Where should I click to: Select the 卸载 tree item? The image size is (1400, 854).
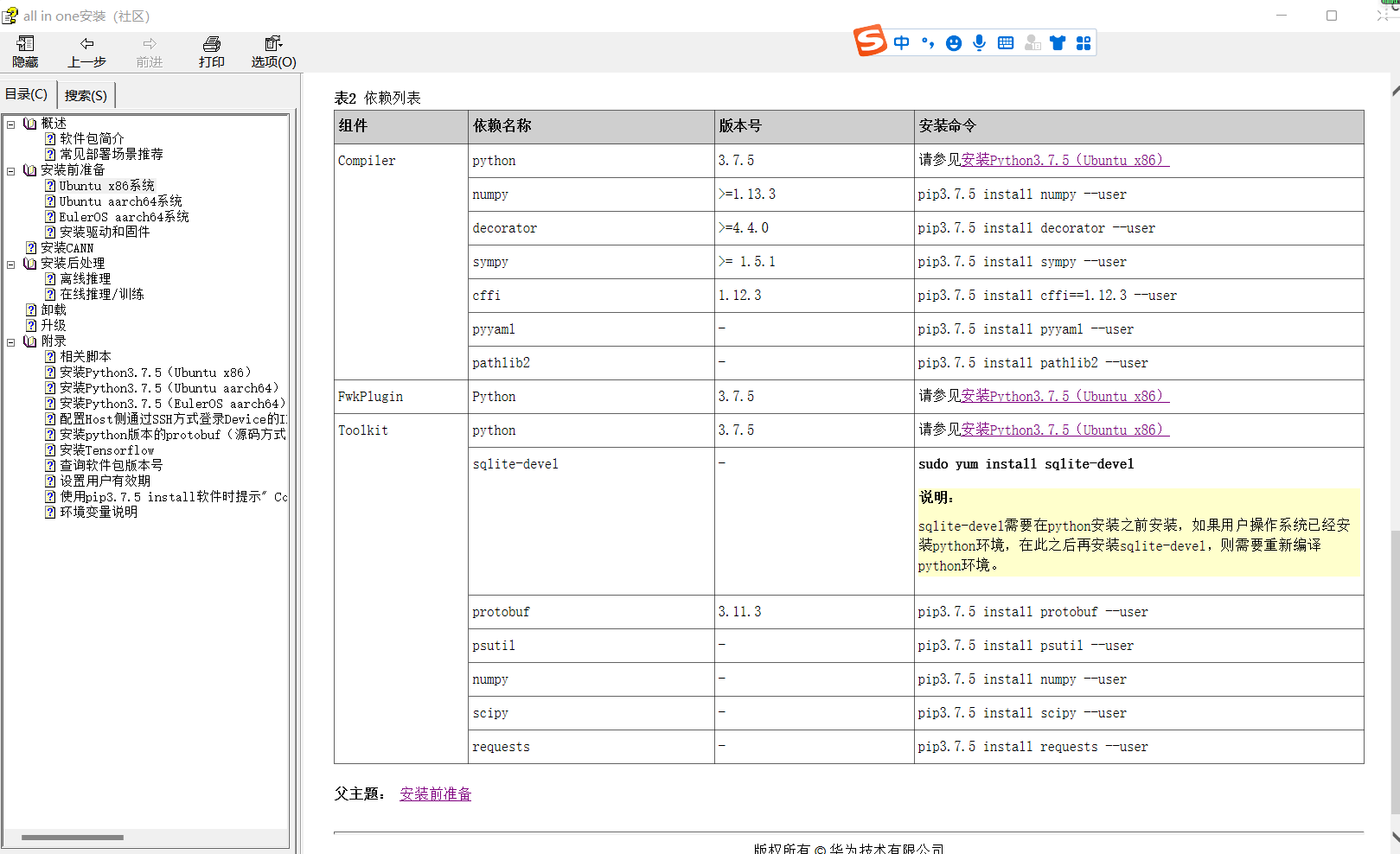pos(54,309)
